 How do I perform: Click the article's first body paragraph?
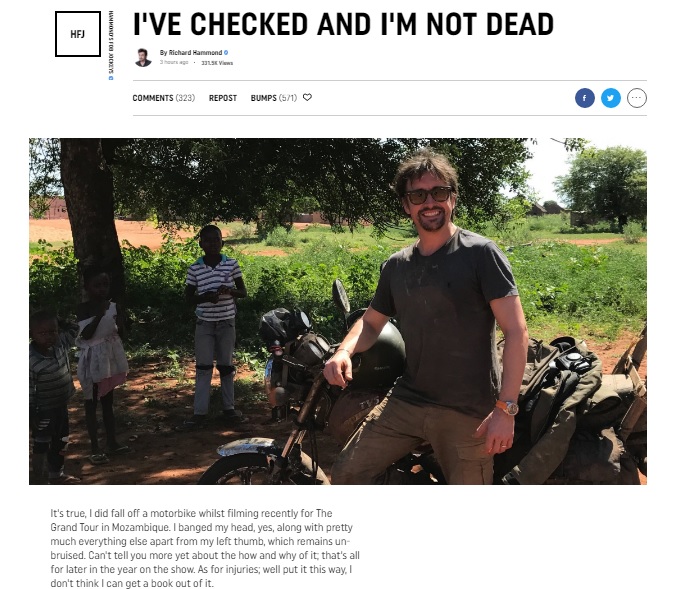pyautogui.click(x=205, y=548)
